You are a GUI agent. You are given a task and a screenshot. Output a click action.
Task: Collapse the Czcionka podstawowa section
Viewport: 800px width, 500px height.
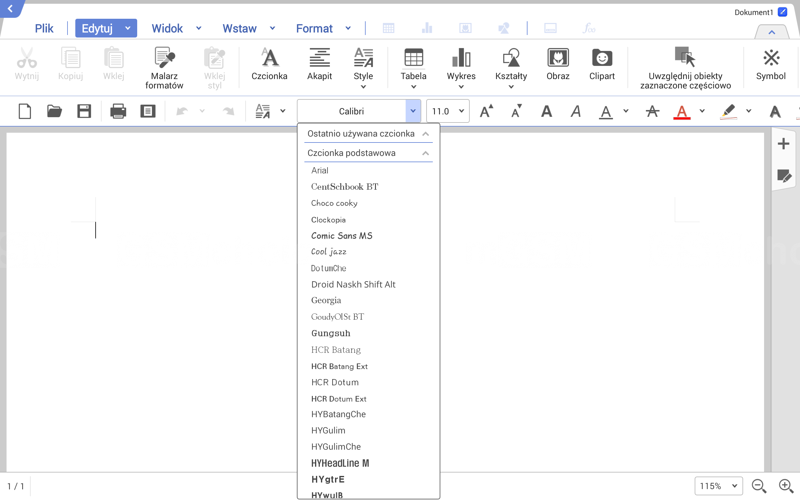tap(425, 153)
